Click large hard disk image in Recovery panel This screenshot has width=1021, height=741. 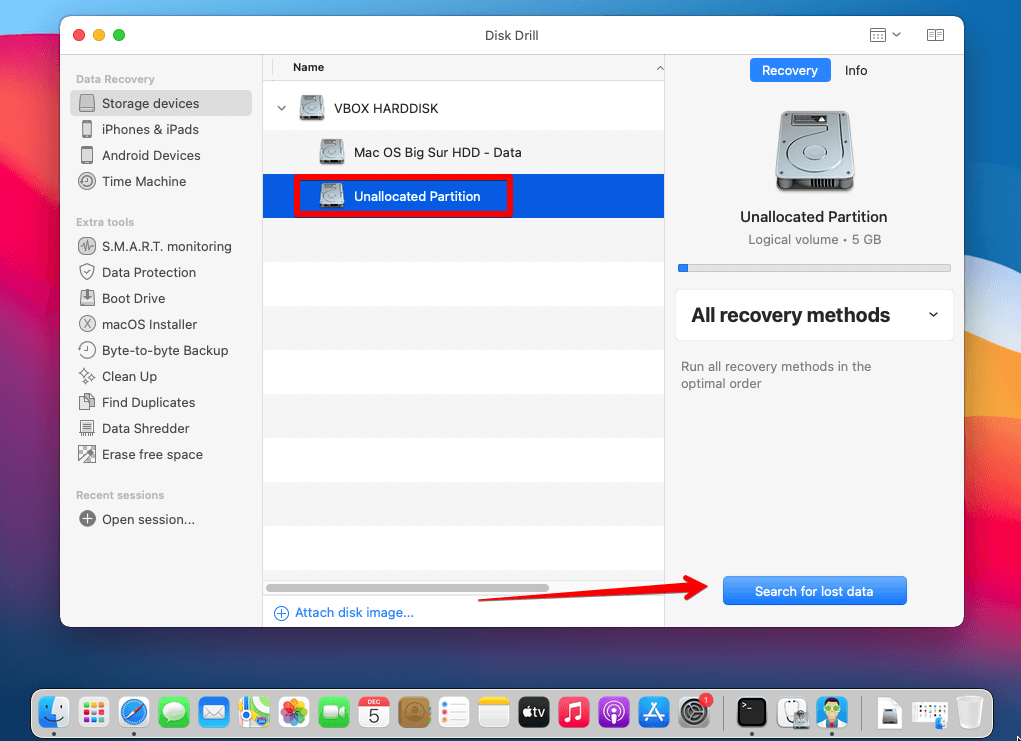pos(814,151)
